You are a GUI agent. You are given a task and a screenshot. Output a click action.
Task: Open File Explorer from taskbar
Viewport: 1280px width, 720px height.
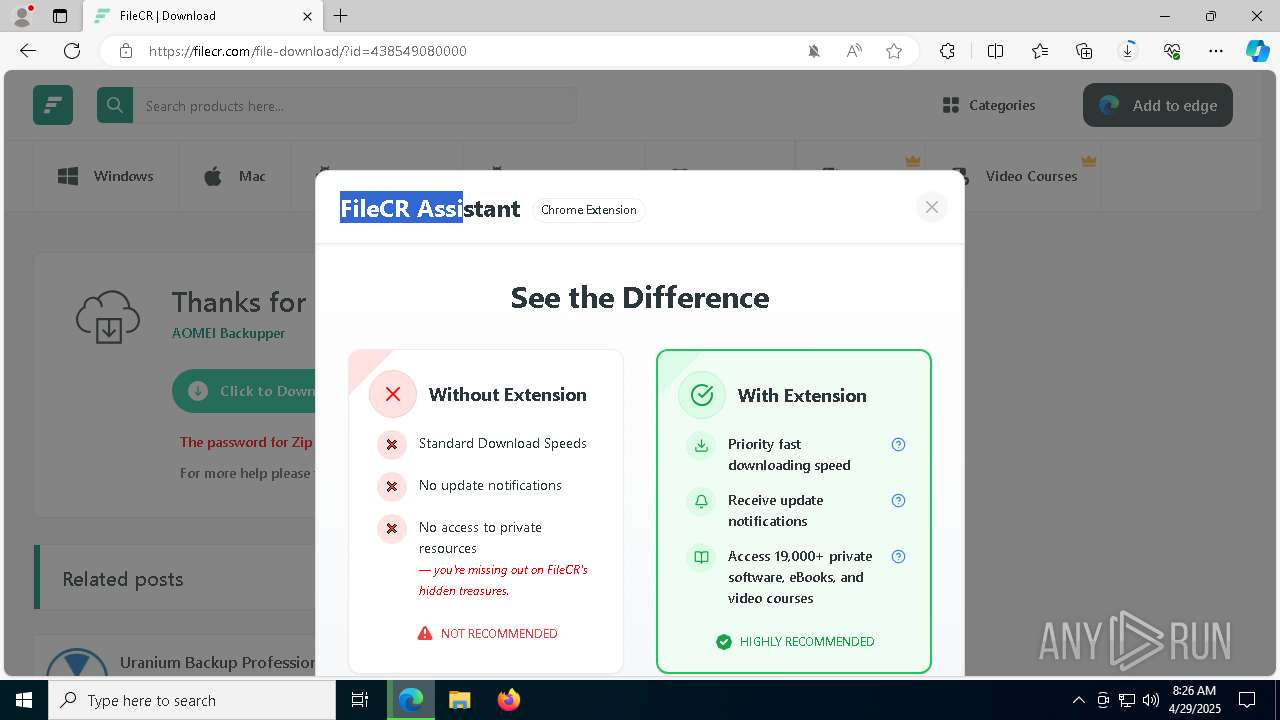(459, 700)
